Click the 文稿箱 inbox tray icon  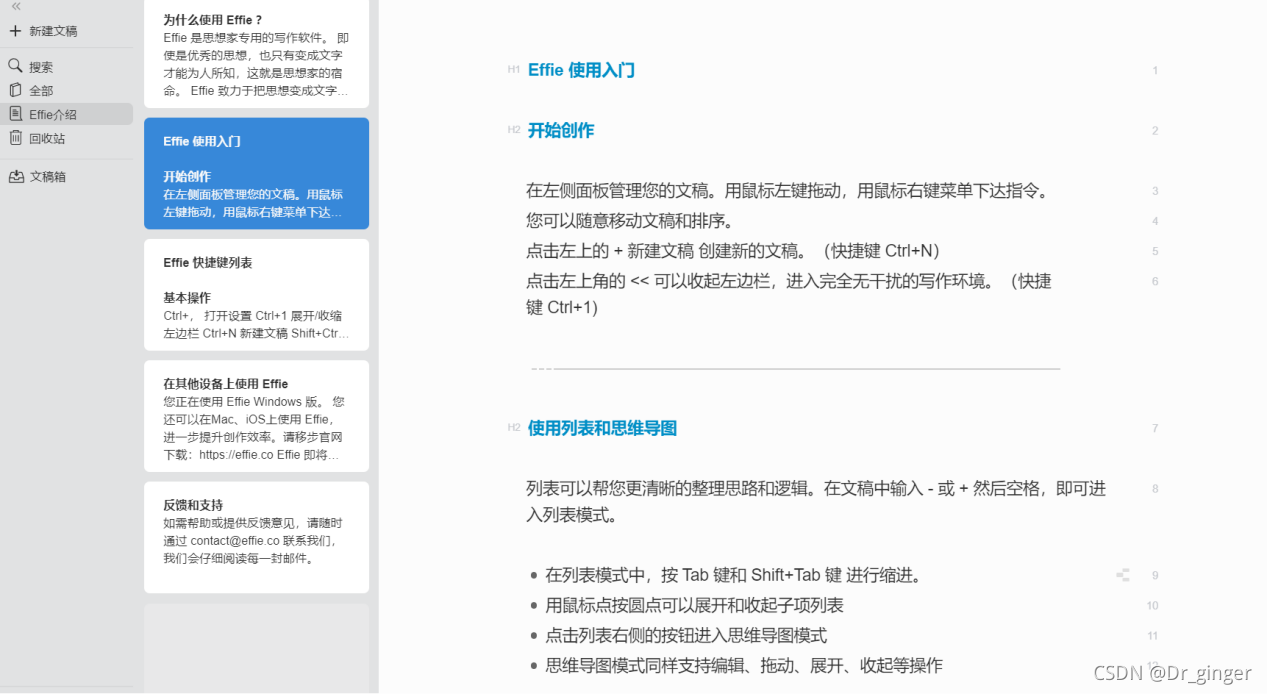pyautogui.click(x=16, y=176)
